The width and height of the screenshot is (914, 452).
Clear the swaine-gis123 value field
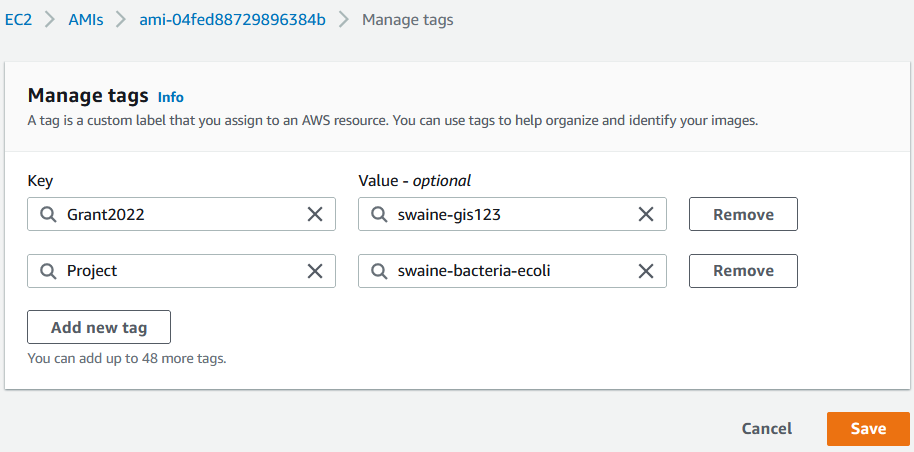click(x=646, y=215)
